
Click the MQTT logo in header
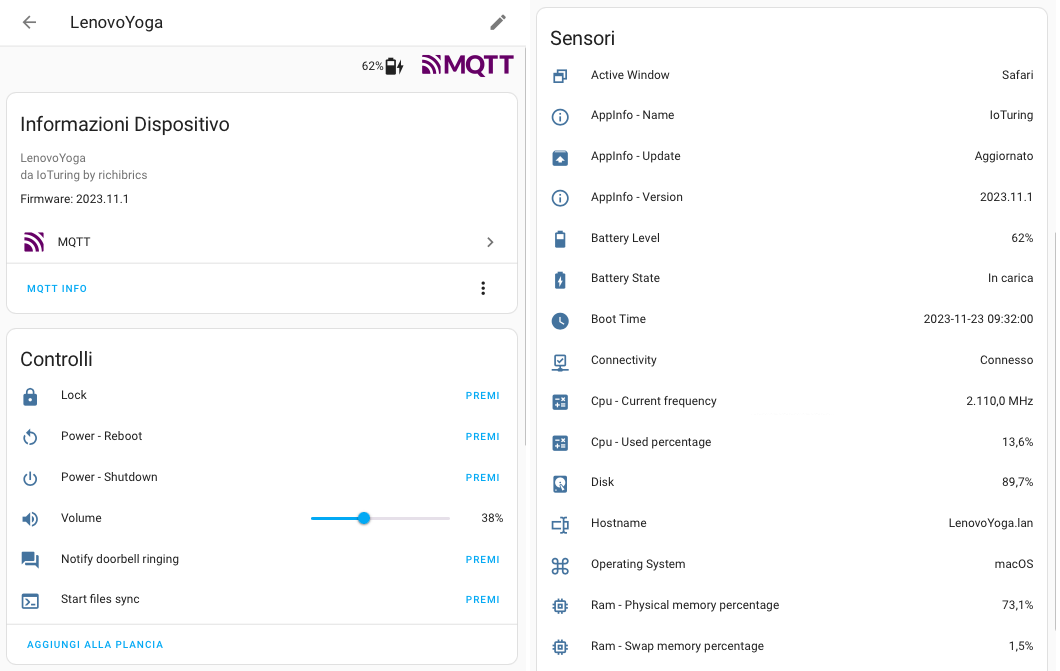click(467, 66)
